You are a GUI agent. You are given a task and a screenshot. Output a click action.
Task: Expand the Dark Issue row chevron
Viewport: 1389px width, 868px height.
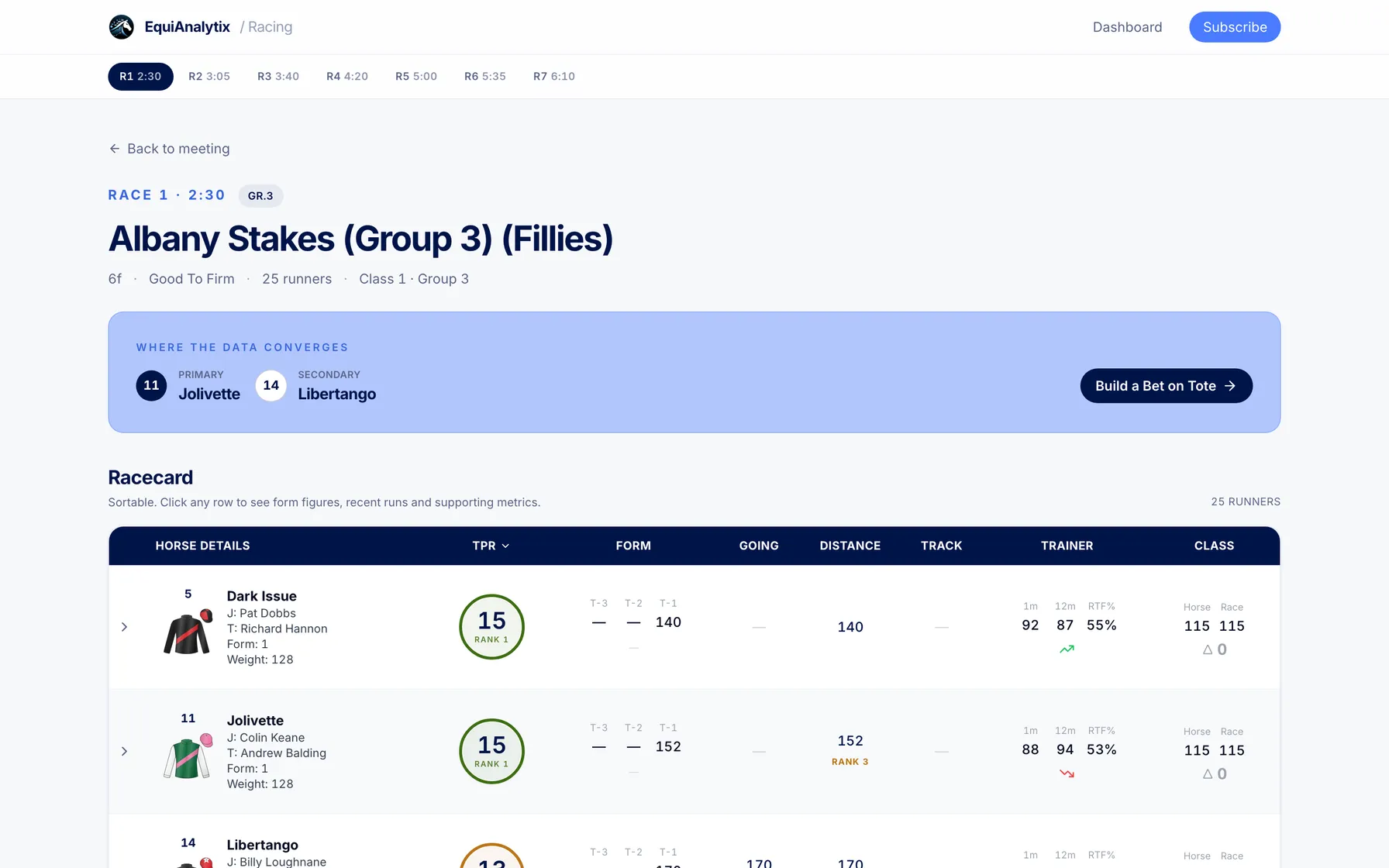pyautogui.click(x=124, y=627)
